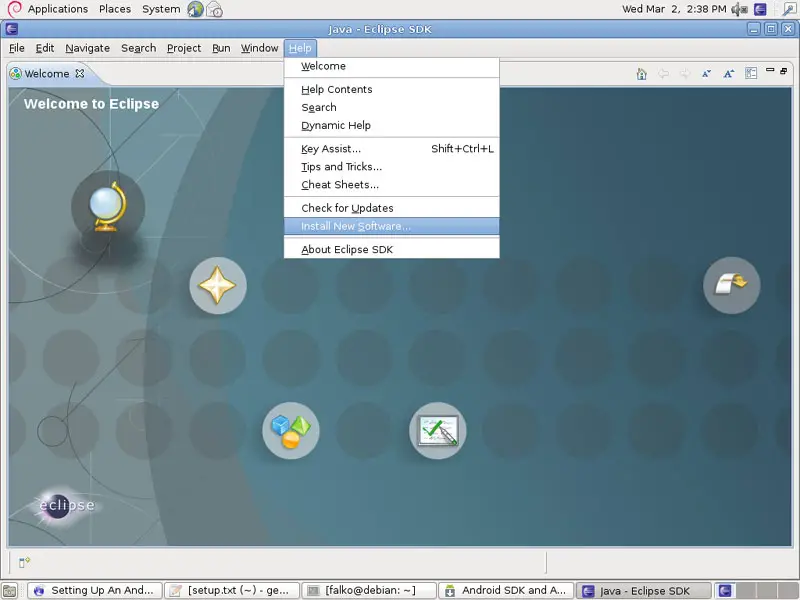Viewport: 800px width, 600px height.
Task: Select Tips and Tricks menu entry
Action: pyautogui.click(x=391, y=167)
